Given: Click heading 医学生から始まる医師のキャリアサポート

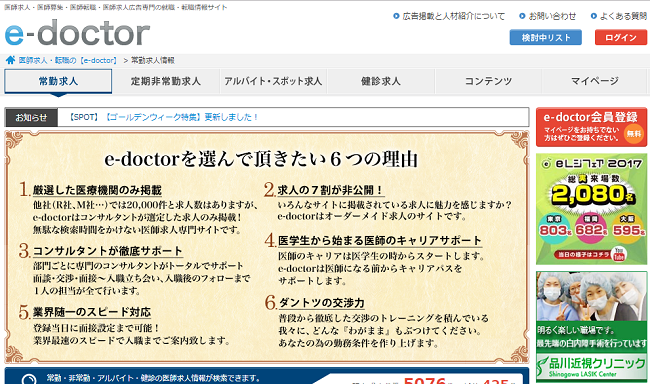Looking at the screenshot, I should click(x=380, y=241).
